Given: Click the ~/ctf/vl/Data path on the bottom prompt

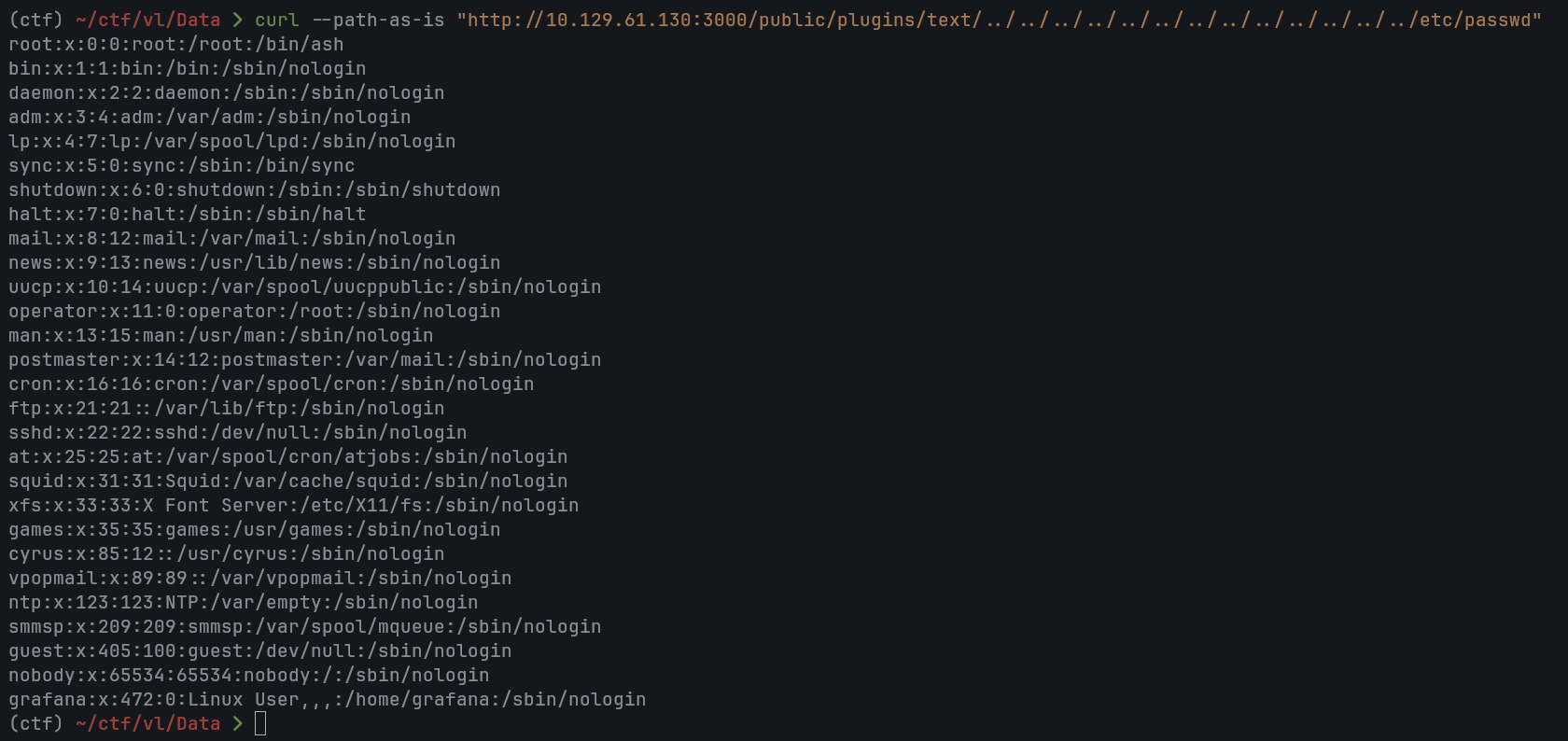Looking at the screenshot, I should [147, 723].
